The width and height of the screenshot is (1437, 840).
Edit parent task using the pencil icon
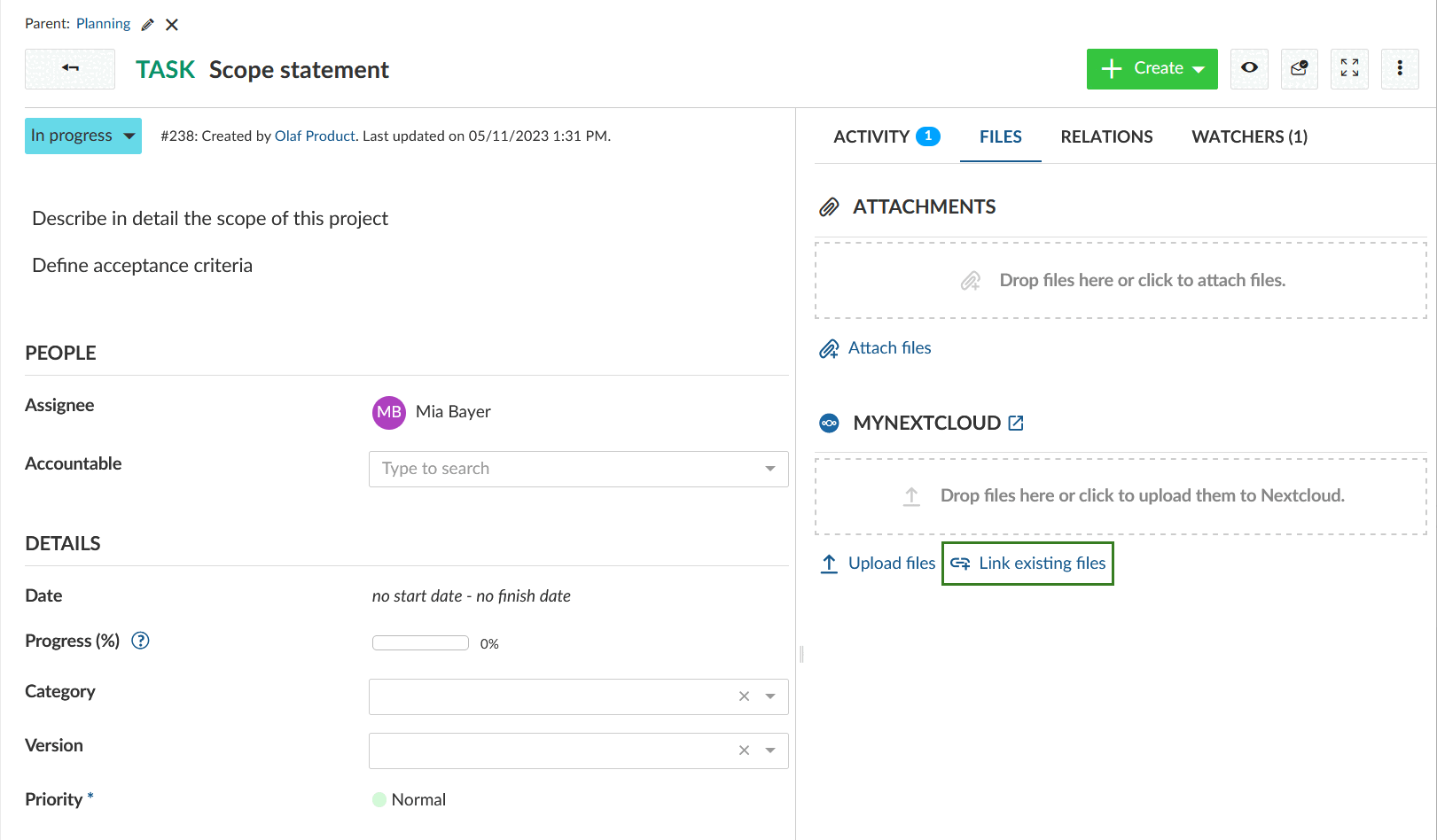pos(146,24)
